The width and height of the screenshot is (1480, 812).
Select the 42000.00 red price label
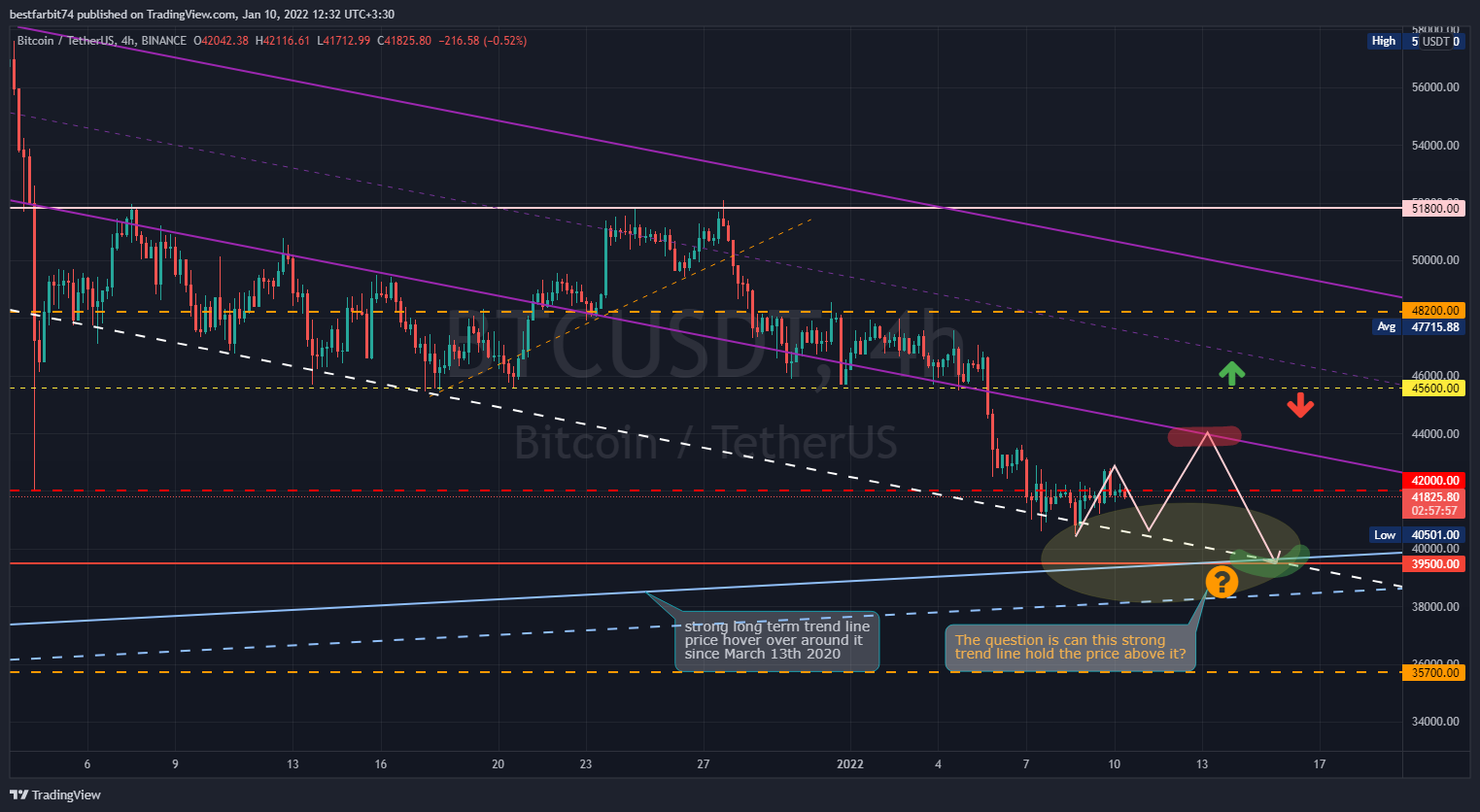point(1434,481)
